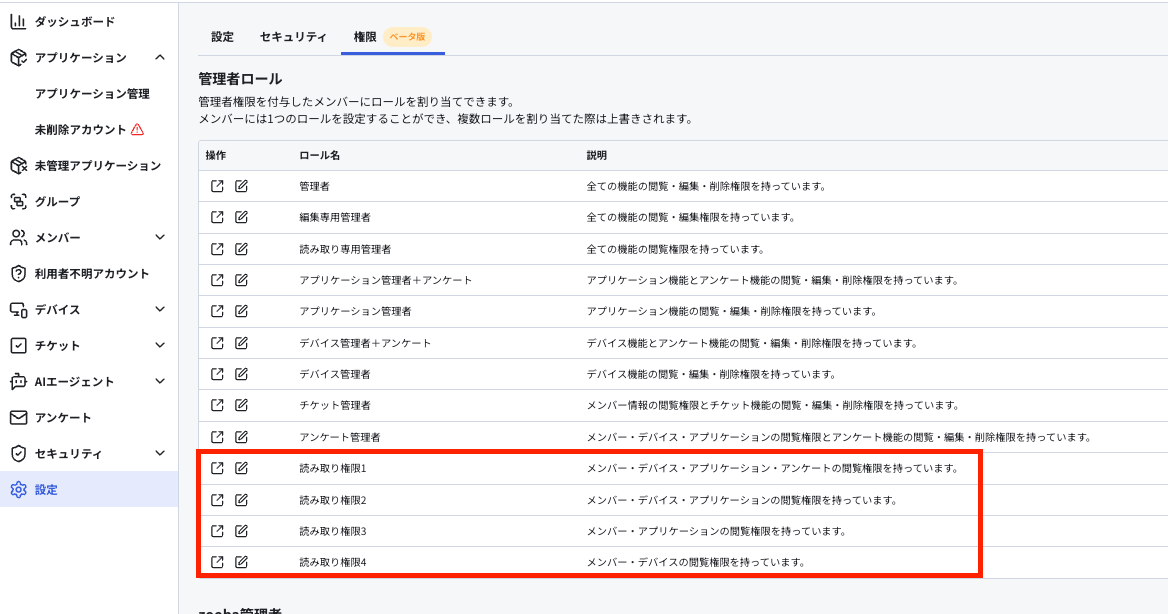Expand the セキュリティ sidebar section
Viewport: 1168px width, 614px height.
click(x=160, y=453)
